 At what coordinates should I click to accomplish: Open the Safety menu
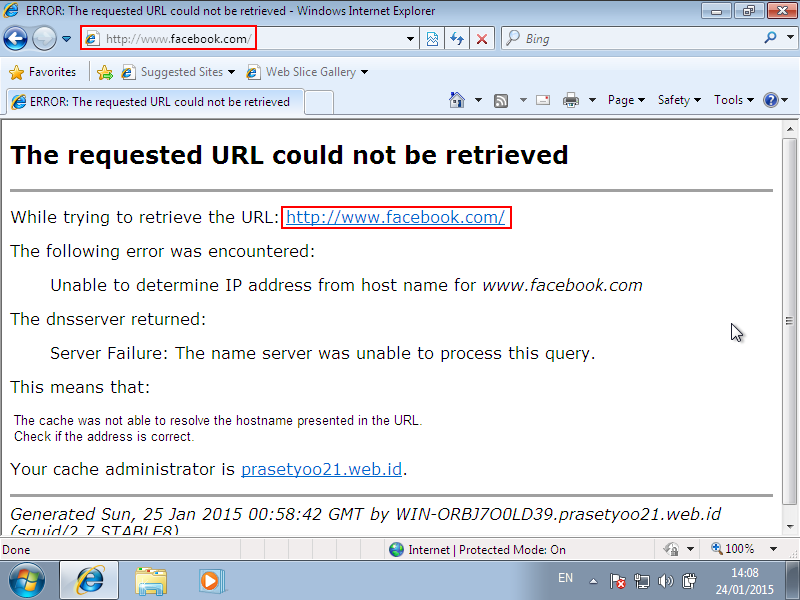pyautogui.click(x=679, y=100)
